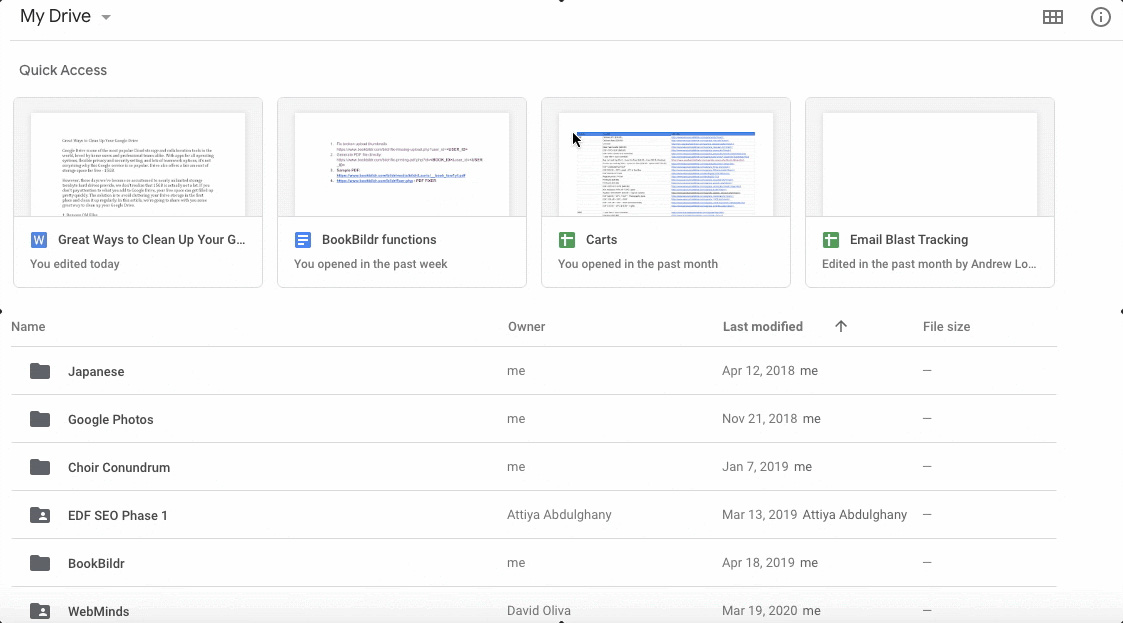1123x623 pixels.
Task: Click the Sheets icon beside Carts
Action: 567,240
